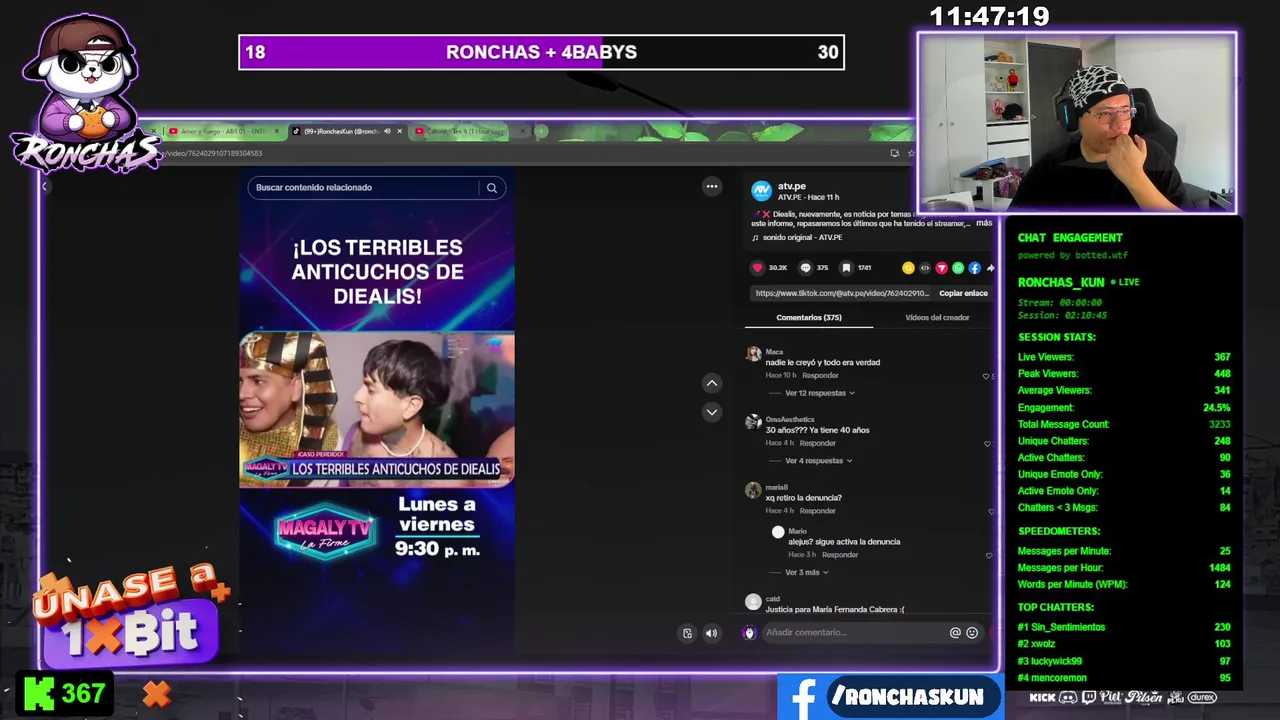The height and width of the screenshot is (720, 1280).
Task: Click the RONCHAS + 4BABYS progress bar
Action: pyautogui.click(x=541, y=52)
